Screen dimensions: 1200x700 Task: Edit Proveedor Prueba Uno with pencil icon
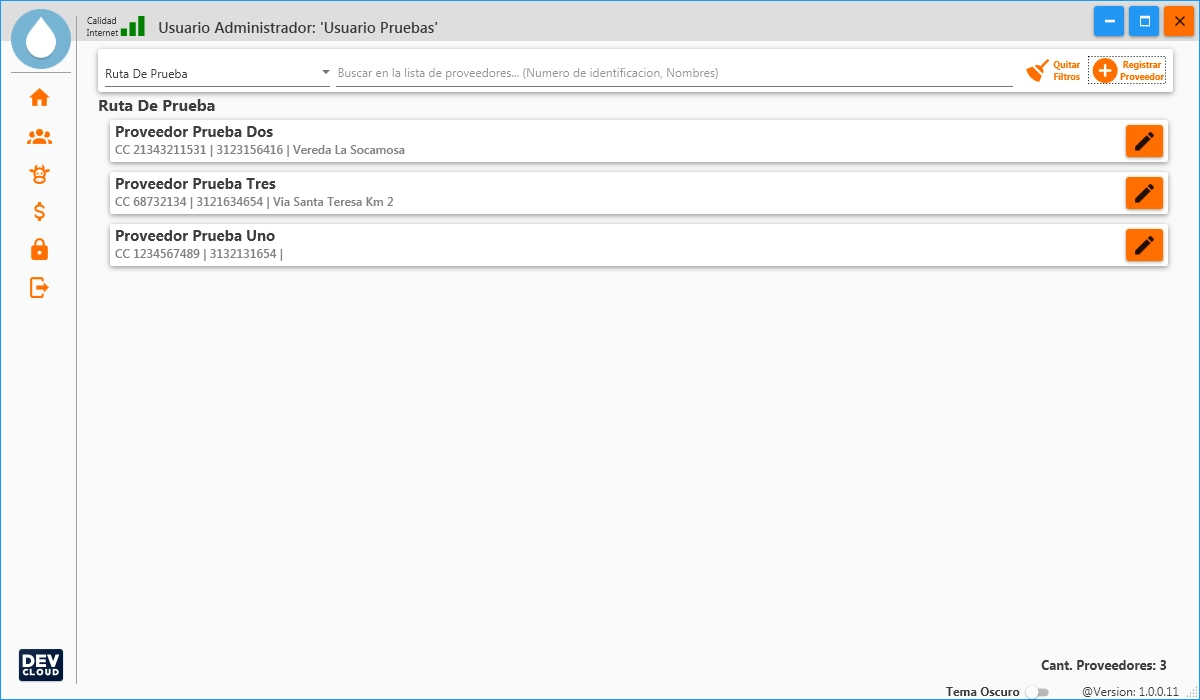coord(1144,245)
